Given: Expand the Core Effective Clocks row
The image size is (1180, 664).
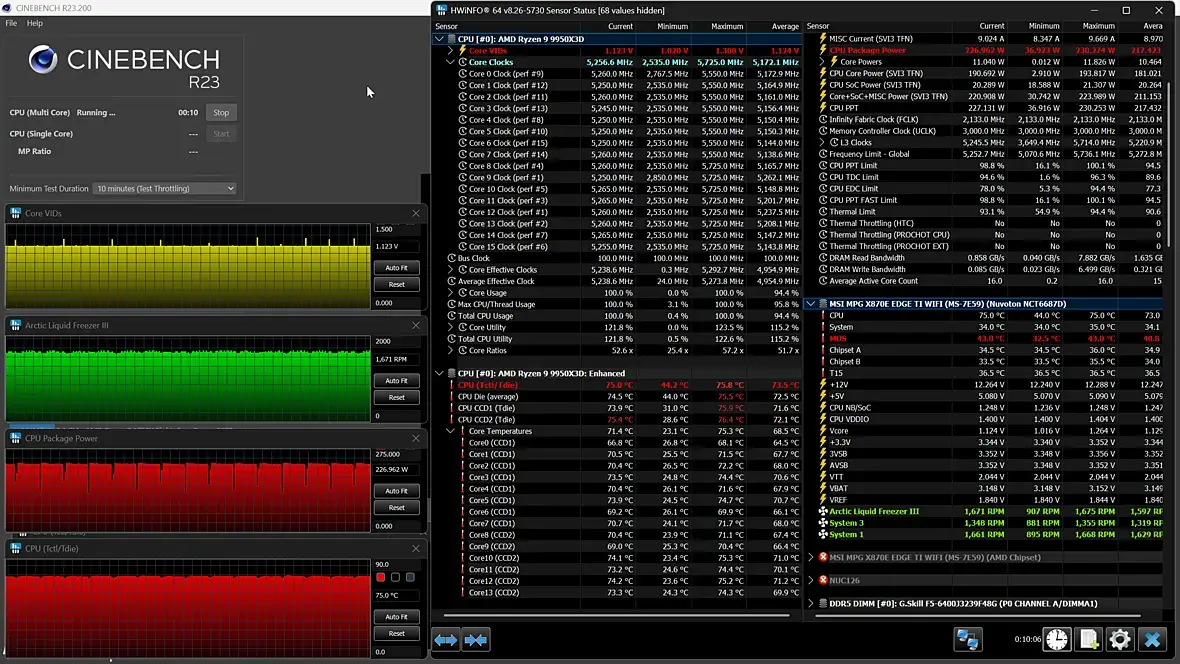Looking at the screenshot, I should (451, 270).
